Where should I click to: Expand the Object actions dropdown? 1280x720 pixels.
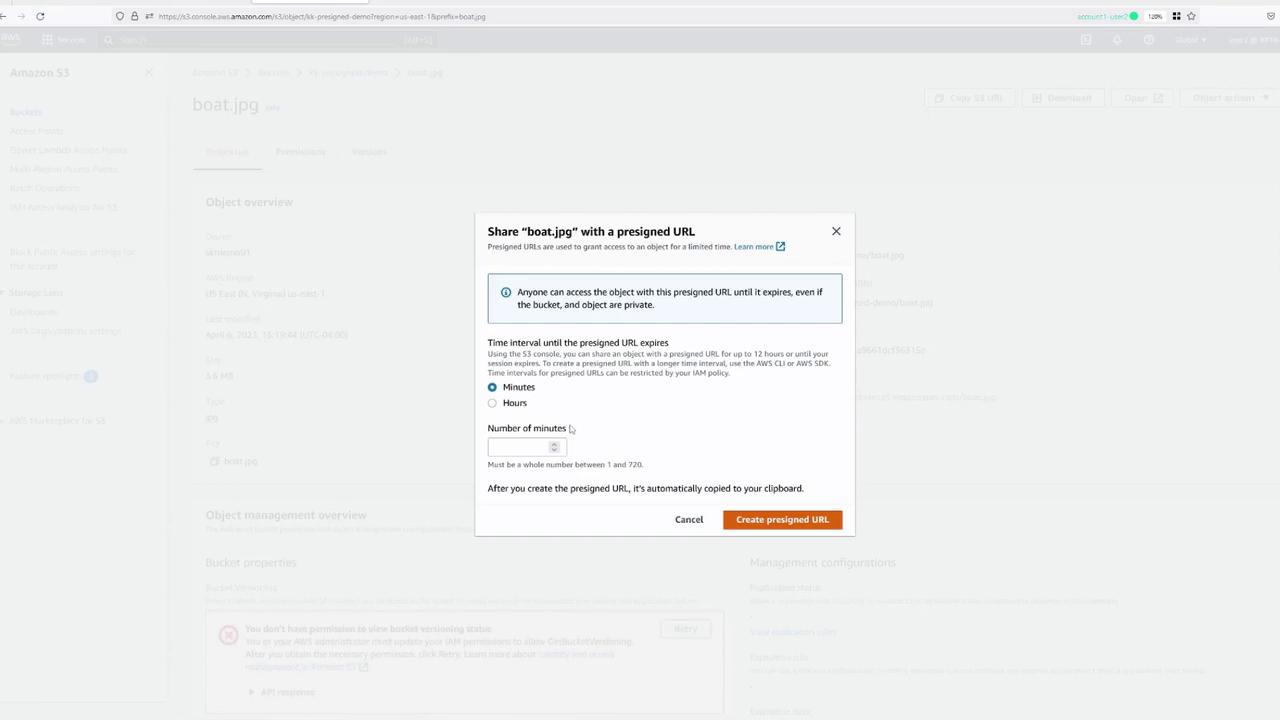tap(1230, 98)
